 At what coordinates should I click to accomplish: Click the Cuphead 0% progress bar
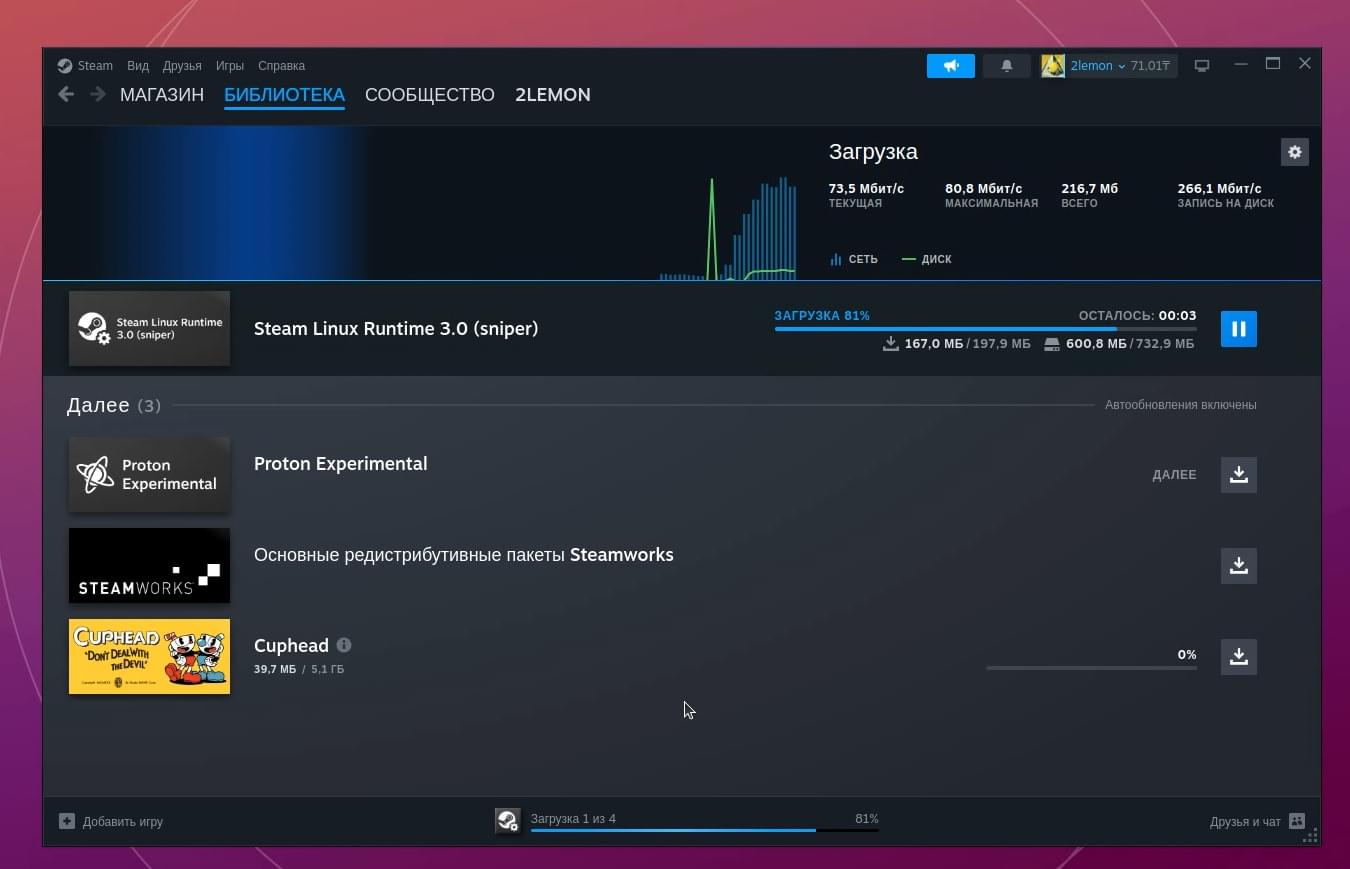tap(1091, 667)
